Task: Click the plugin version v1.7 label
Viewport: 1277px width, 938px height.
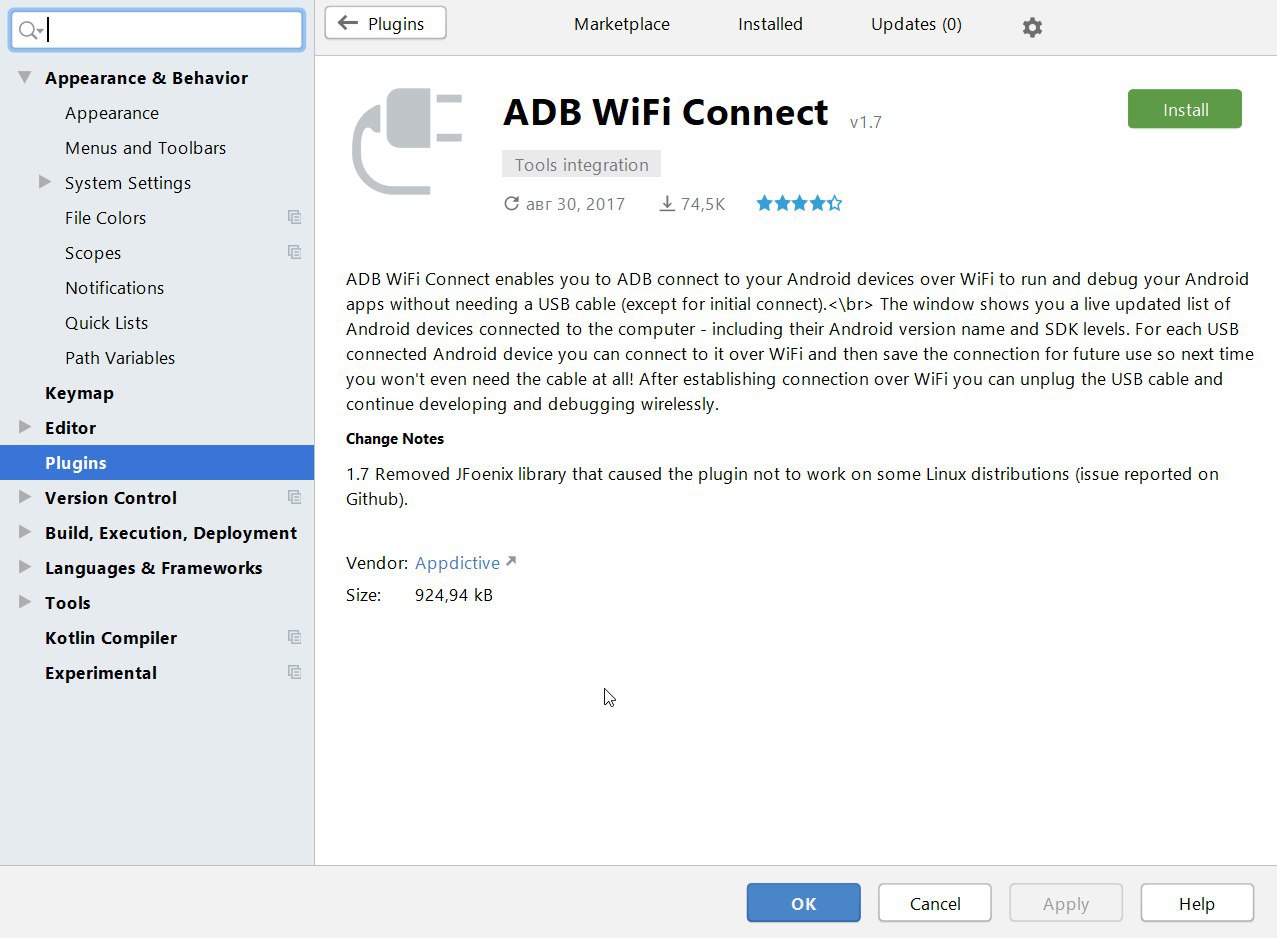Action: [x=866, y=122]
